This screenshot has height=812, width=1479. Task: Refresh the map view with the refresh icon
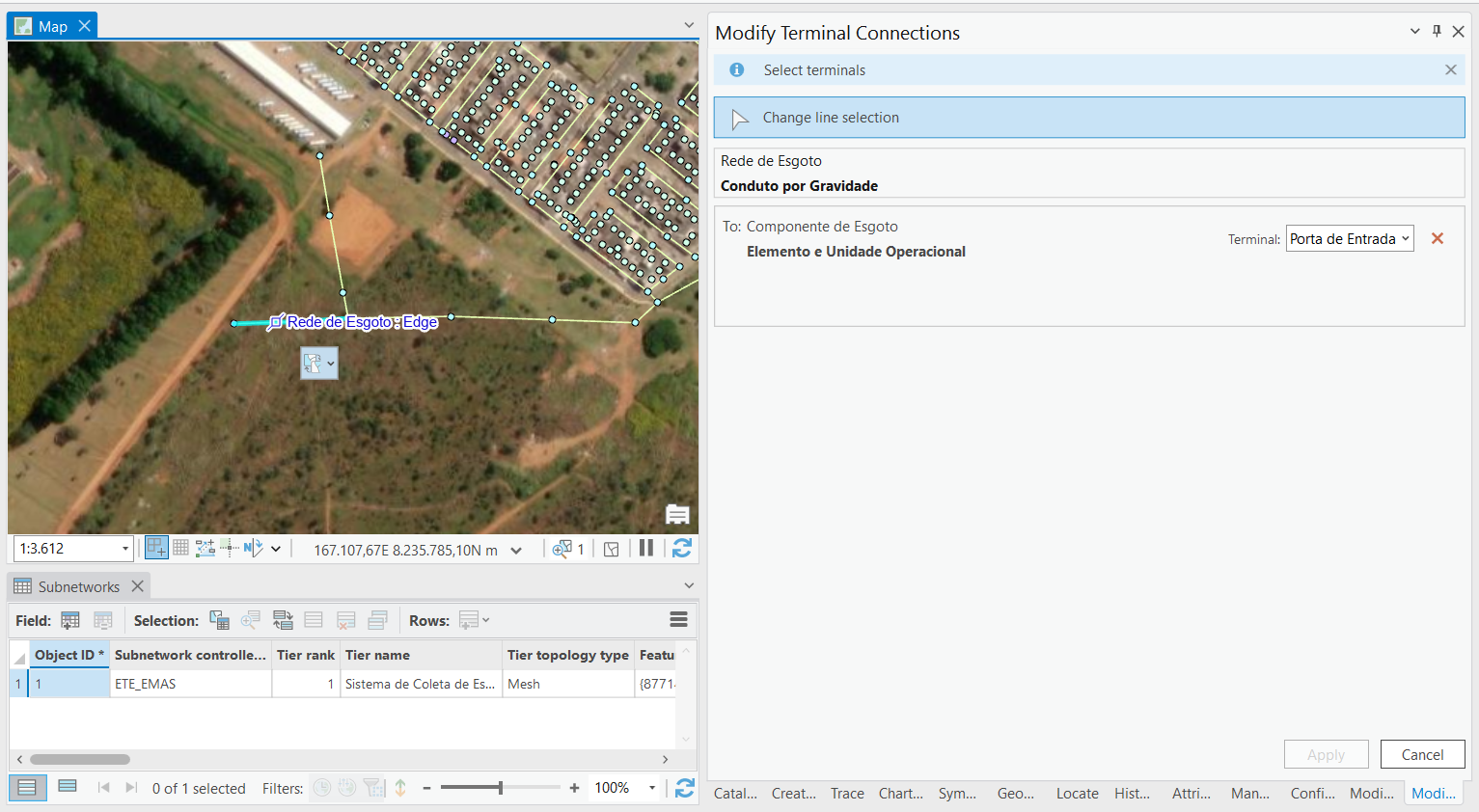(x=682, y=548)
